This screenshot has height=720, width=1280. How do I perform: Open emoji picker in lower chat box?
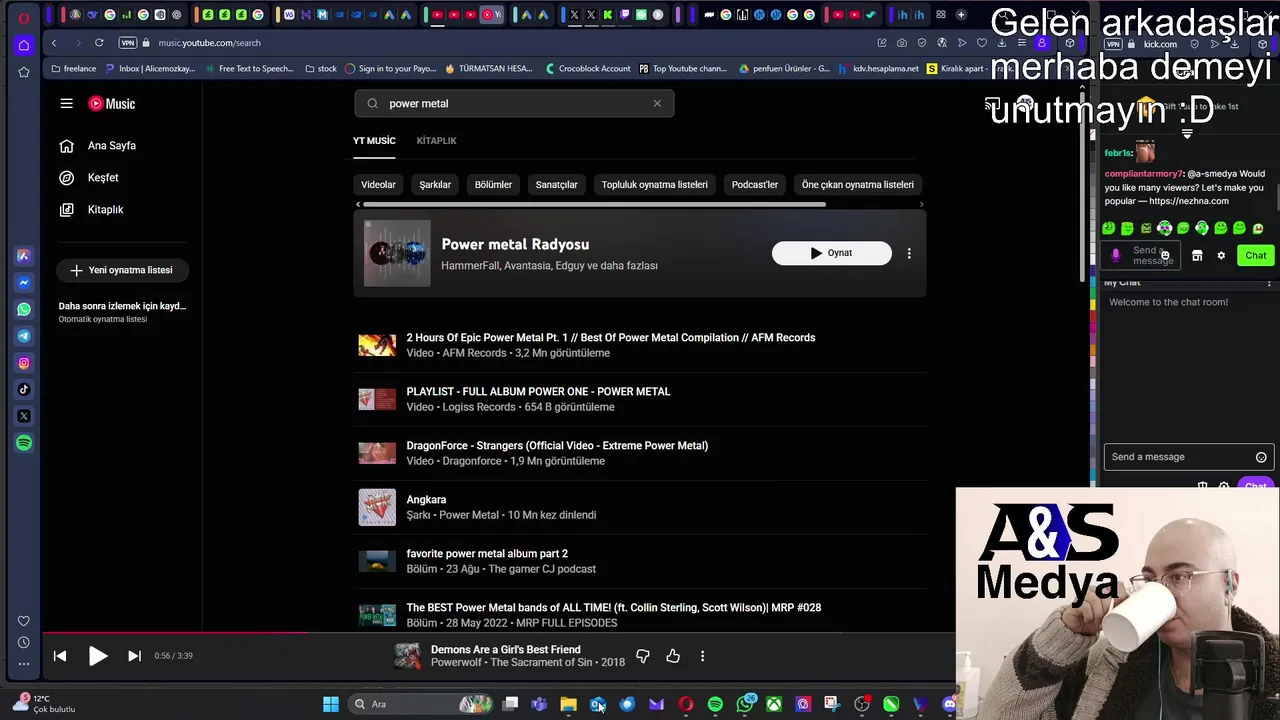pyautogui.click(x=1261, y=457)
